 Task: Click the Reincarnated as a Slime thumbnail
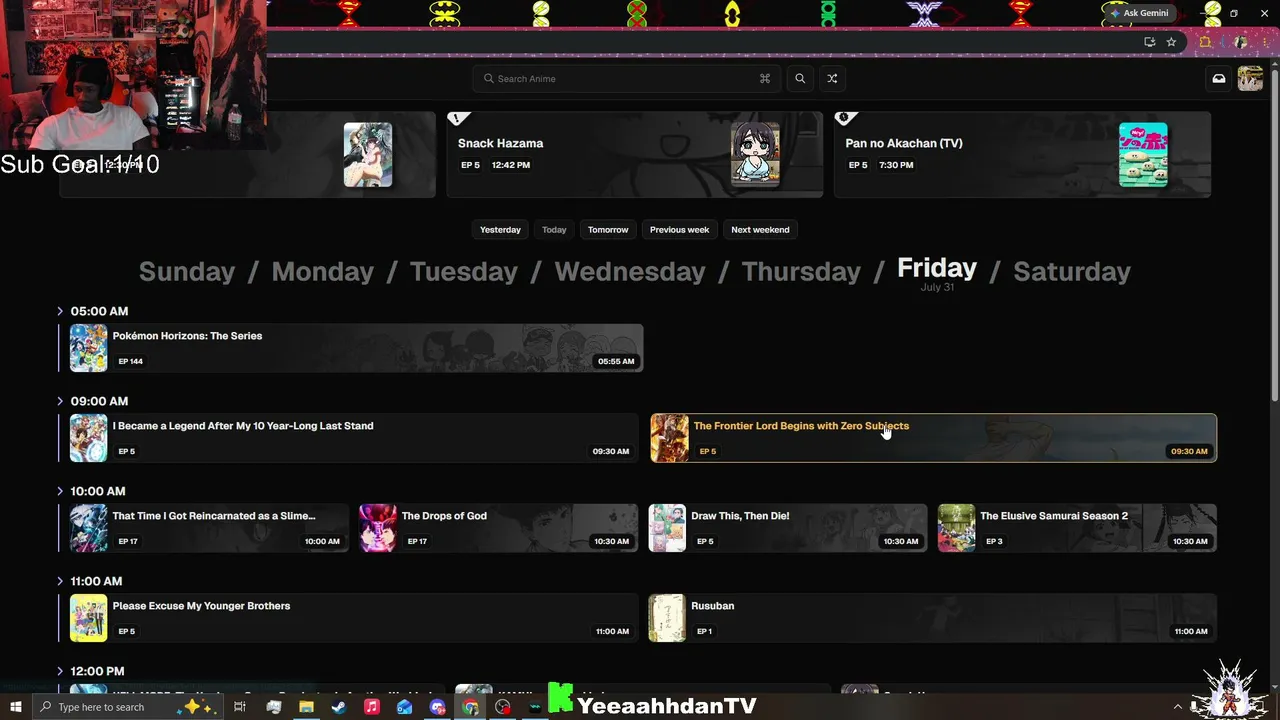click(x=88, y=528)
